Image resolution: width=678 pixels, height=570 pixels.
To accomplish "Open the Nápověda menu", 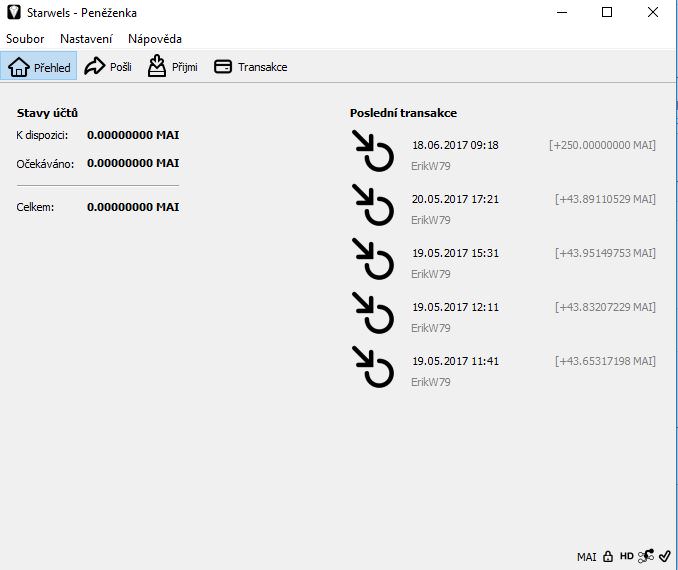I will (155, 39).
